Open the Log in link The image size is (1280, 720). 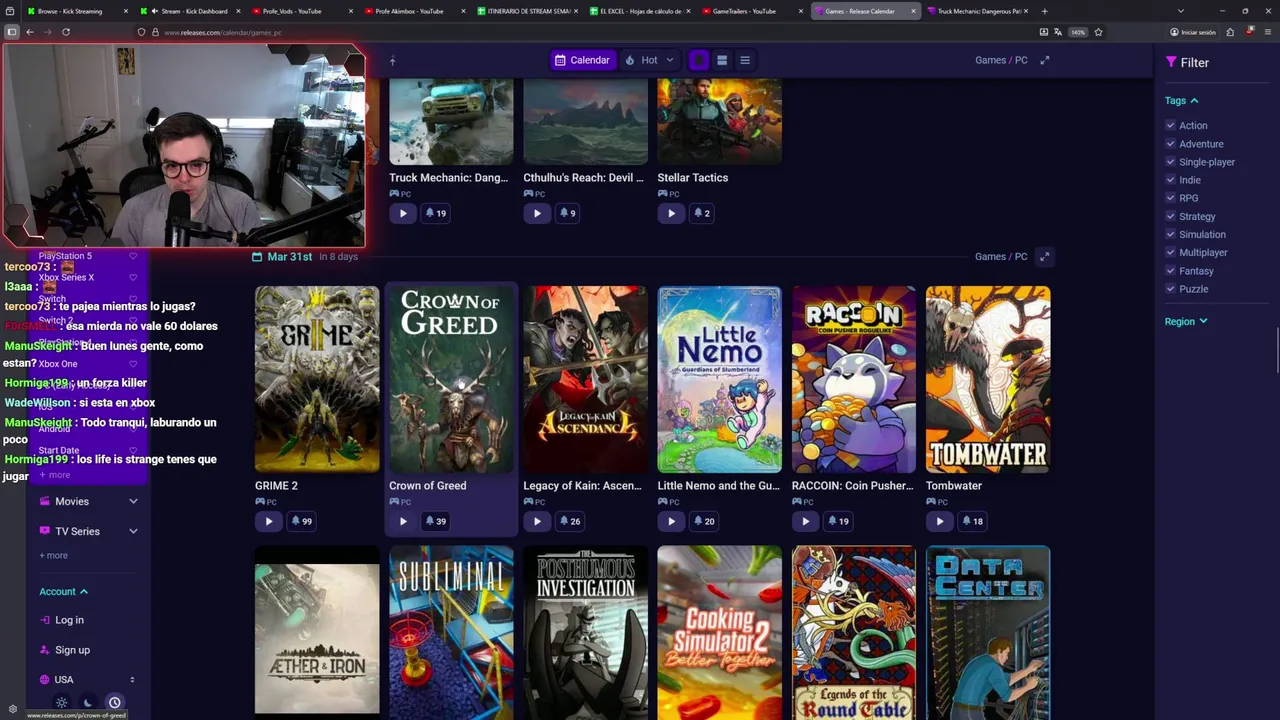pos(62,620)
